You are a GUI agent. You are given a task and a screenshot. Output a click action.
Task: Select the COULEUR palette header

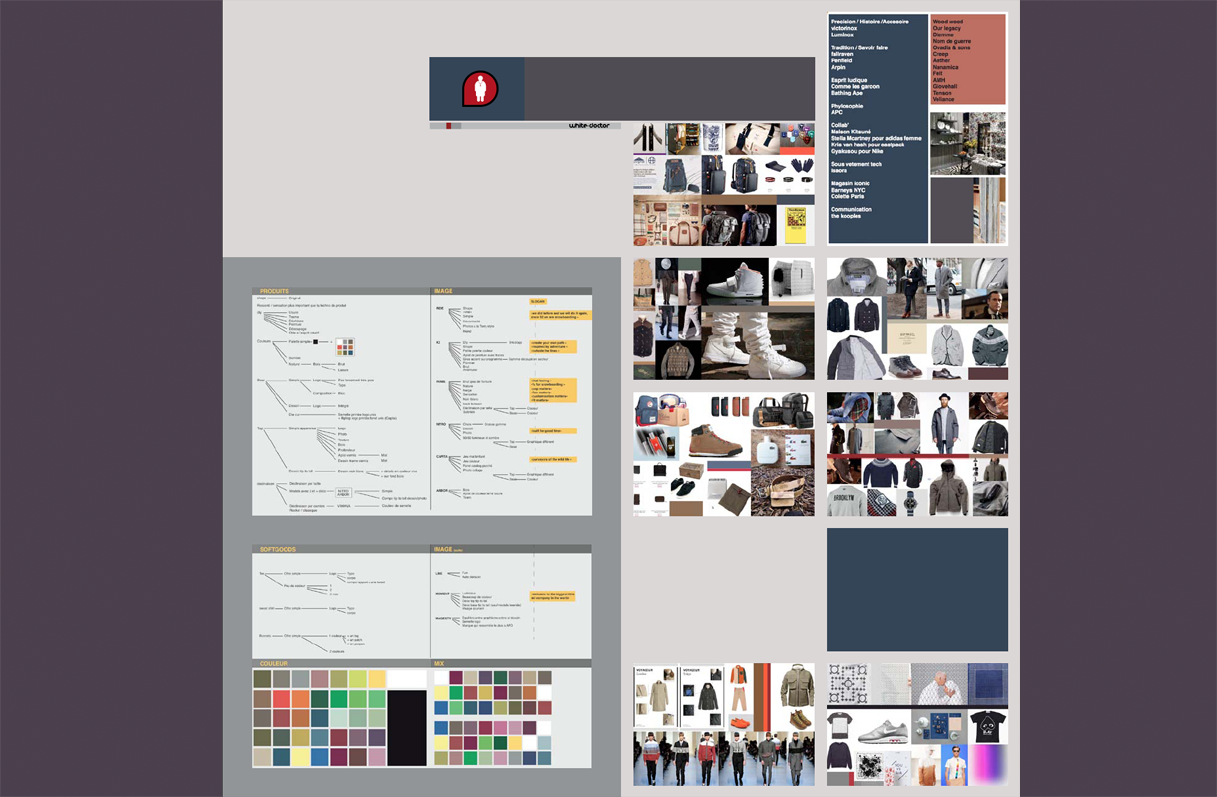coord(274,664)
